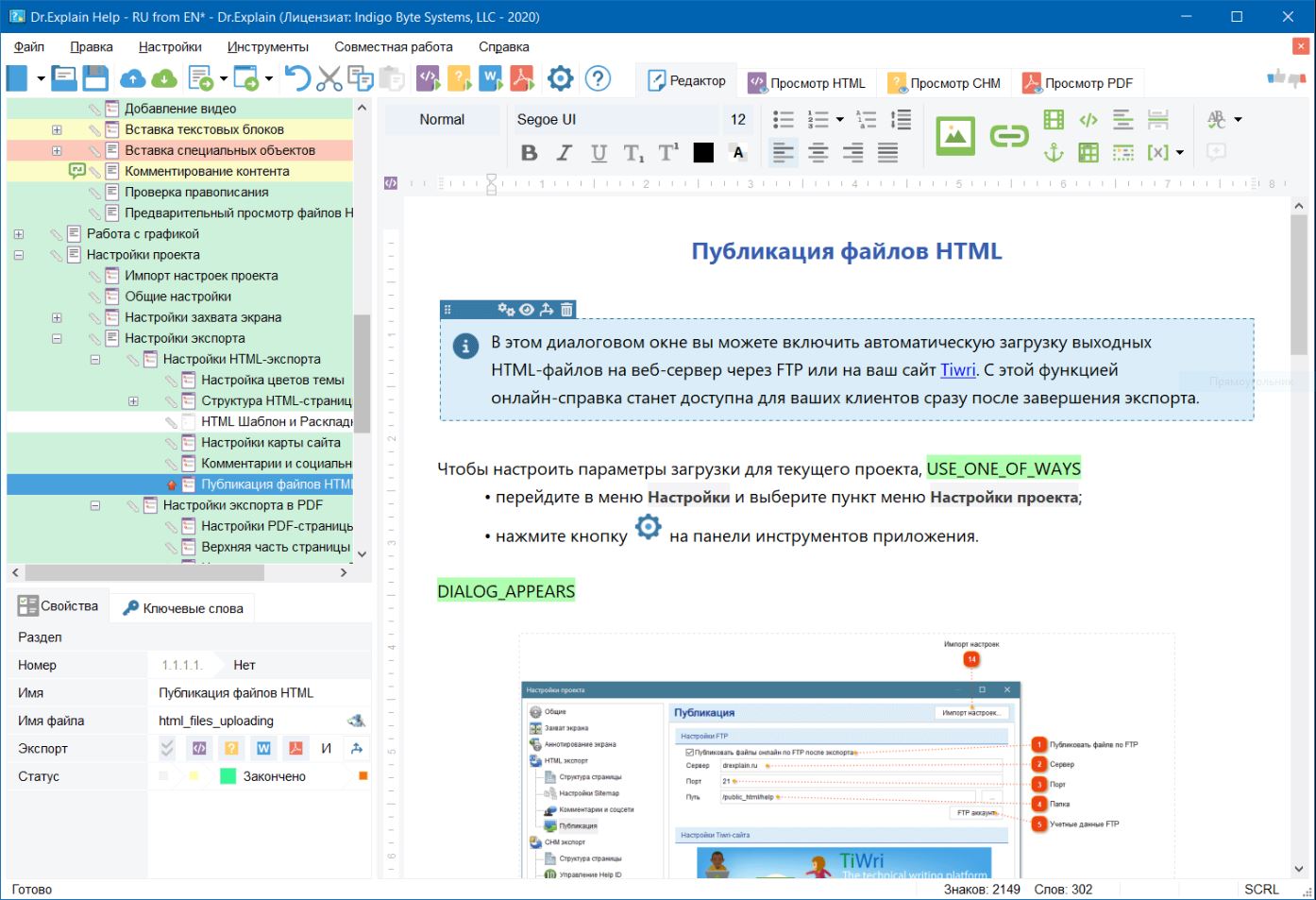Viewport: 1316px width, 900px height.
Task: Switch to the Просмотр HTML tab
Action: (x=807, y=83)
